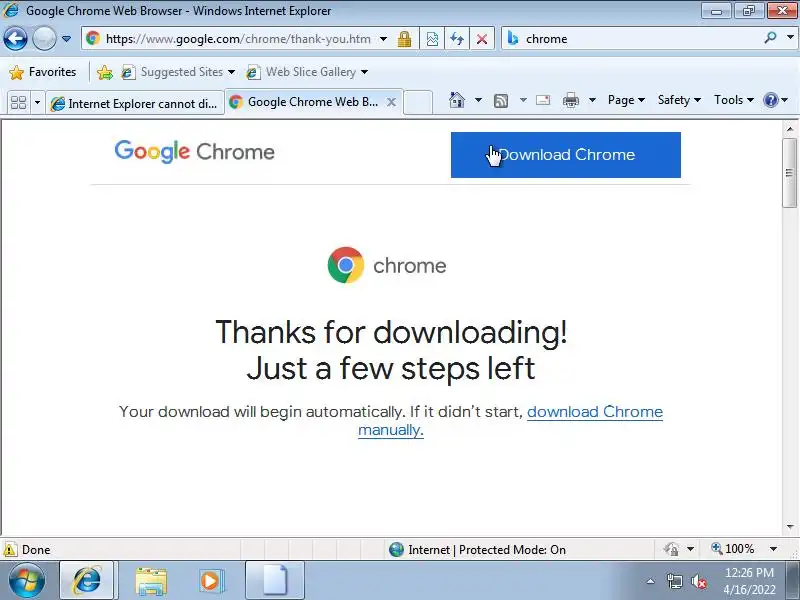Click the scrollbar down arrow
Viewport: 800px width, 600px height.
pyautogui.click(x=790, y=527)
